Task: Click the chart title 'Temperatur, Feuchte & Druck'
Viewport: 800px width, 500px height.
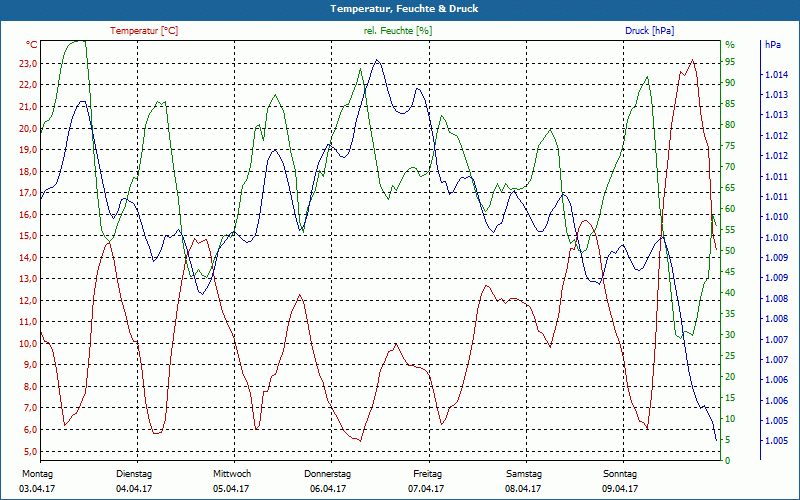Action: point(404,9)
